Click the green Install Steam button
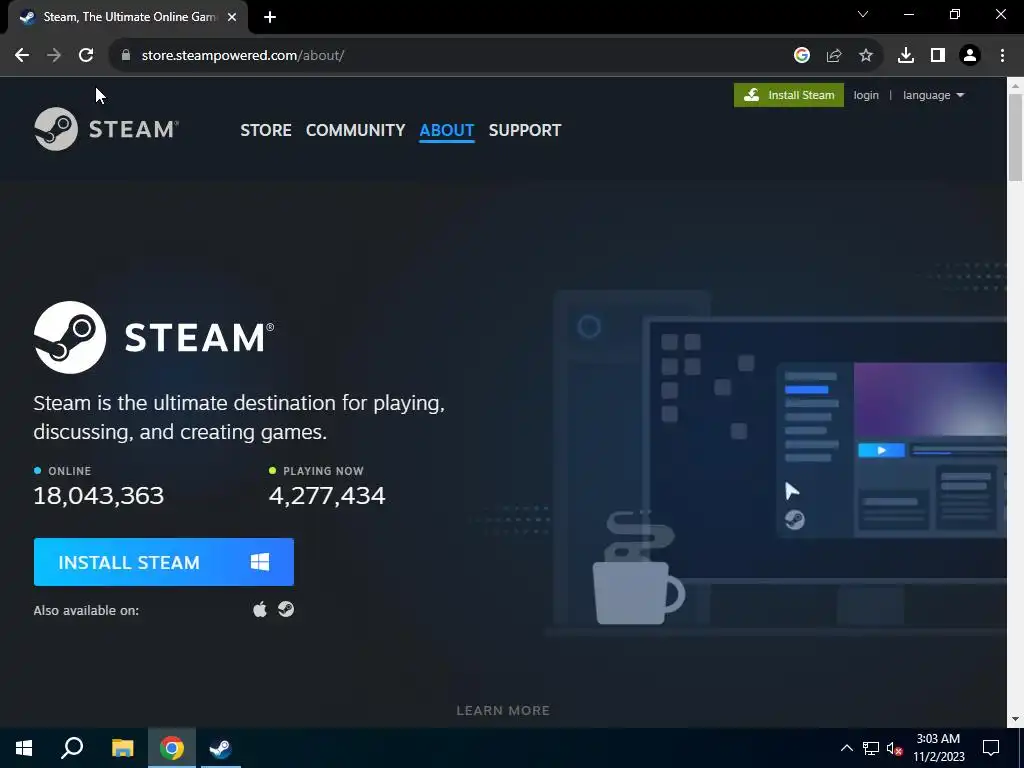This screenshot has width=1024, height=768. (x=788, y=95)
